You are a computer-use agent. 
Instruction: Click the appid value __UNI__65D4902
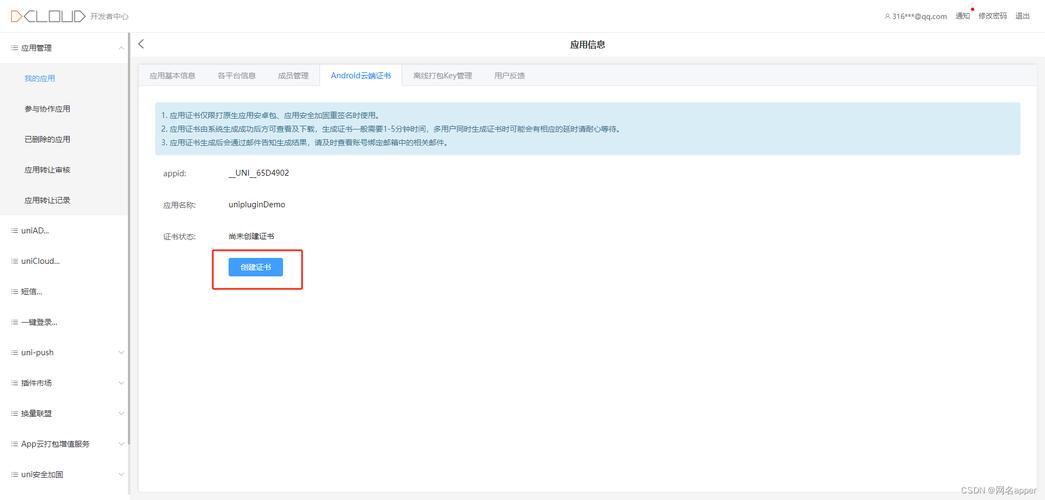point(259,173)
